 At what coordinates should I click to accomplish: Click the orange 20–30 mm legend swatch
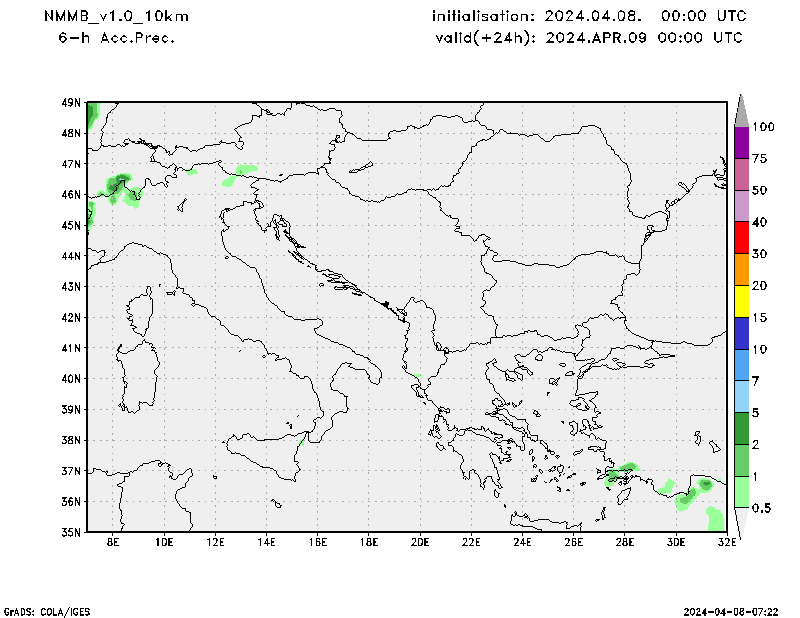[741, 270]
